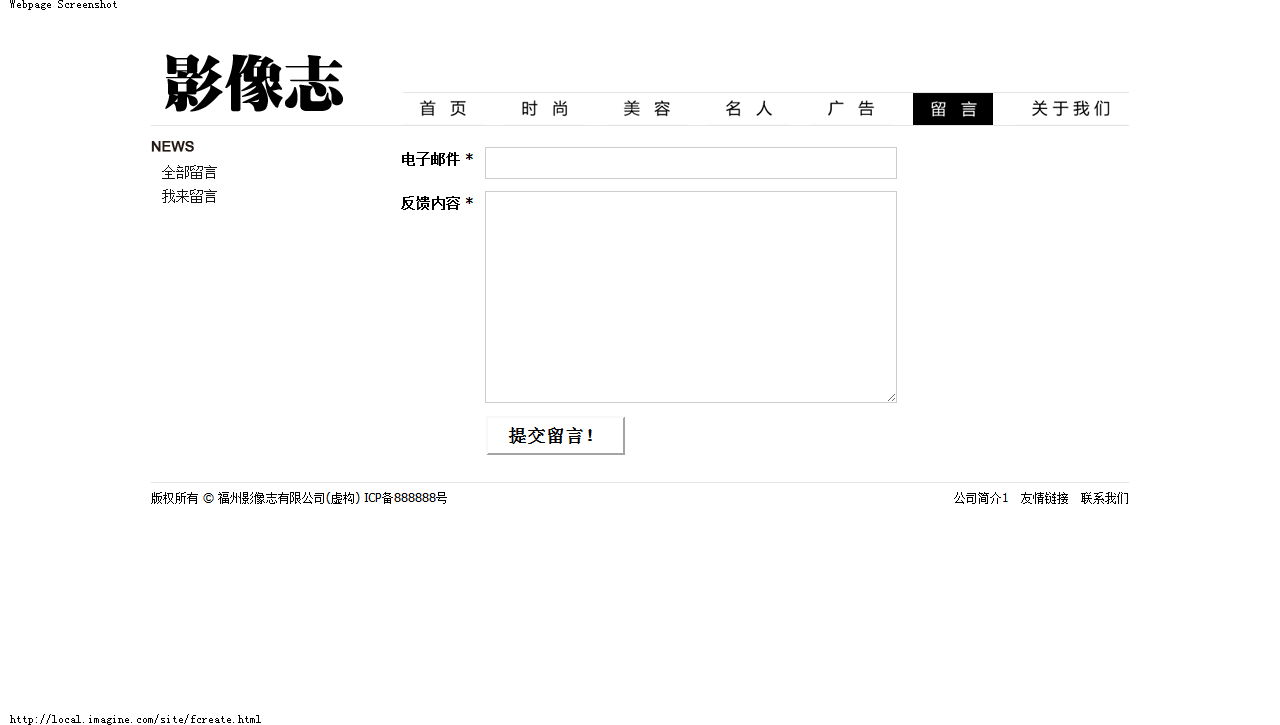Go to the 时尚 section
1280x725 pixels.
pos(545,109)
